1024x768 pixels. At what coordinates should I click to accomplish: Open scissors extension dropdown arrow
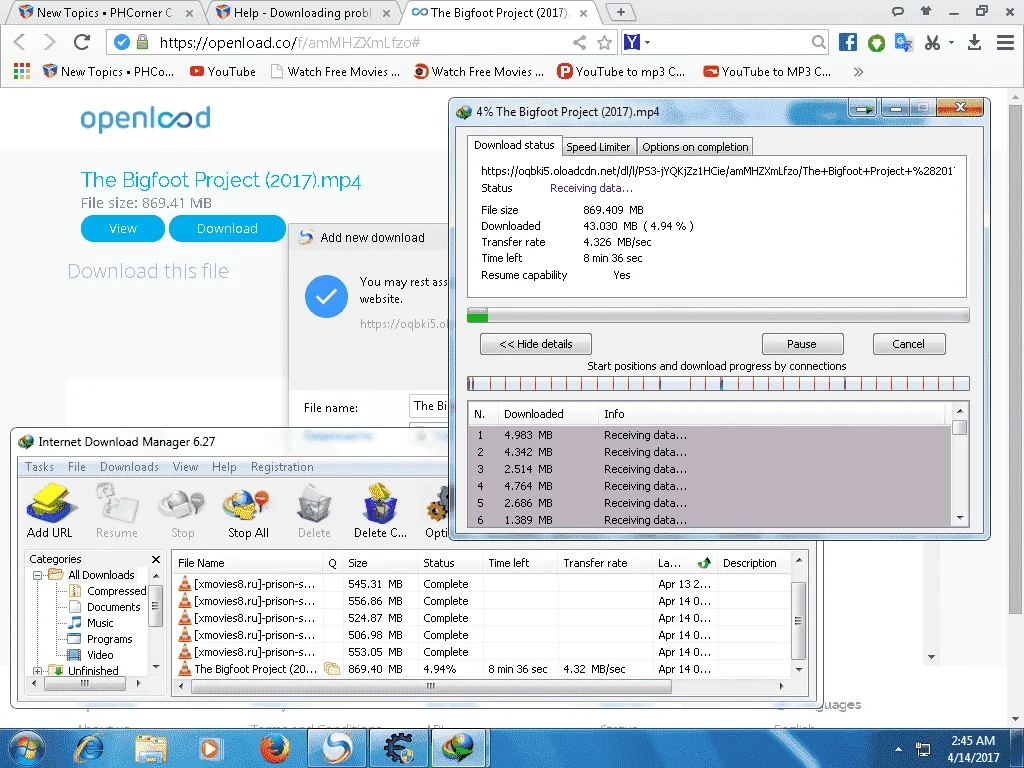951,42
